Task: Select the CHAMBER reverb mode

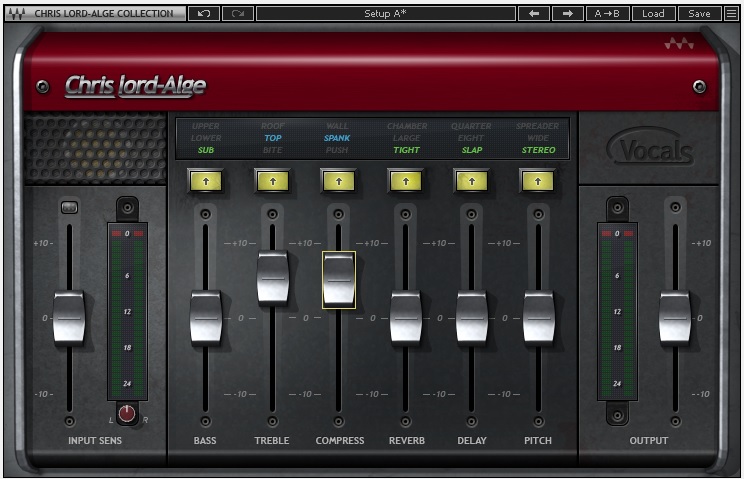Action: 407,126
